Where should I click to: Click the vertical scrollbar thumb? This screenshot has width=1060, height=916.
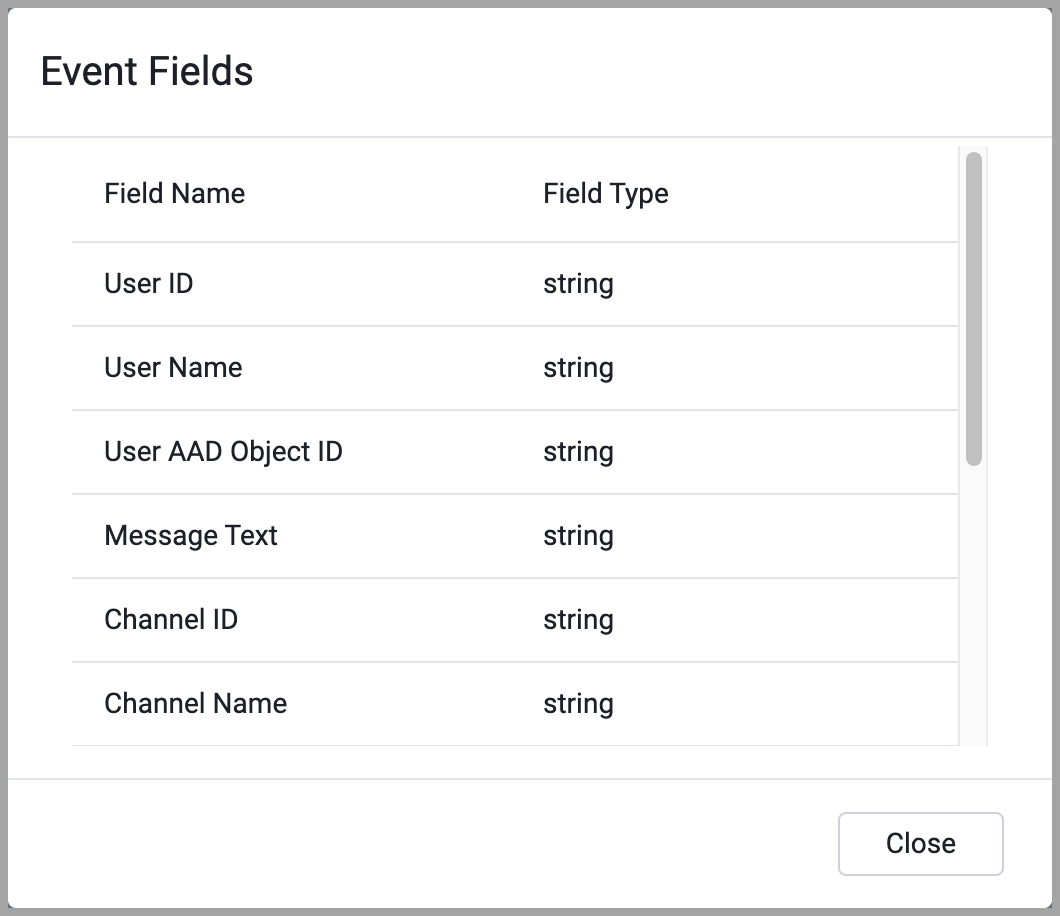coord(973,308)
